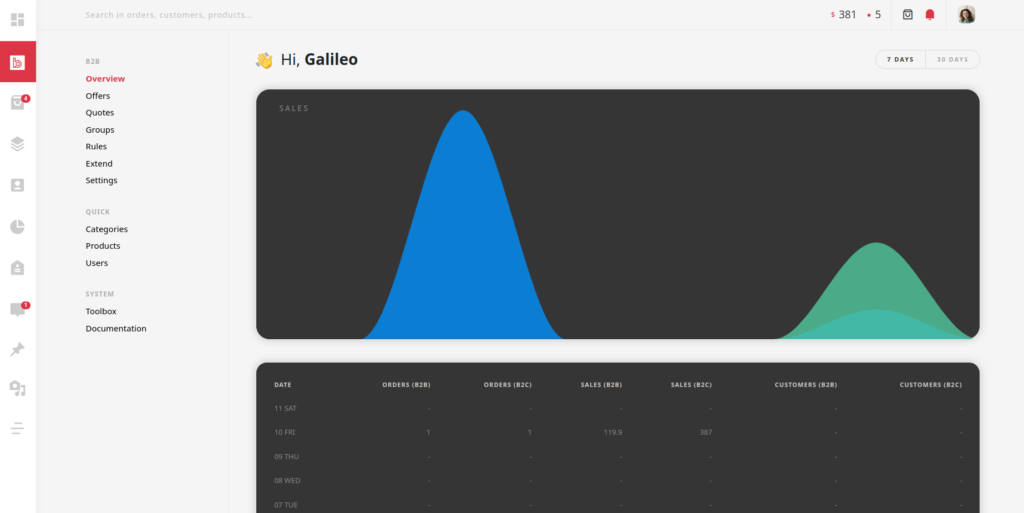This screenshot has width=1024, height=513.
Task: Open the contact card icon in sidebar
Action: click(17, 185)
